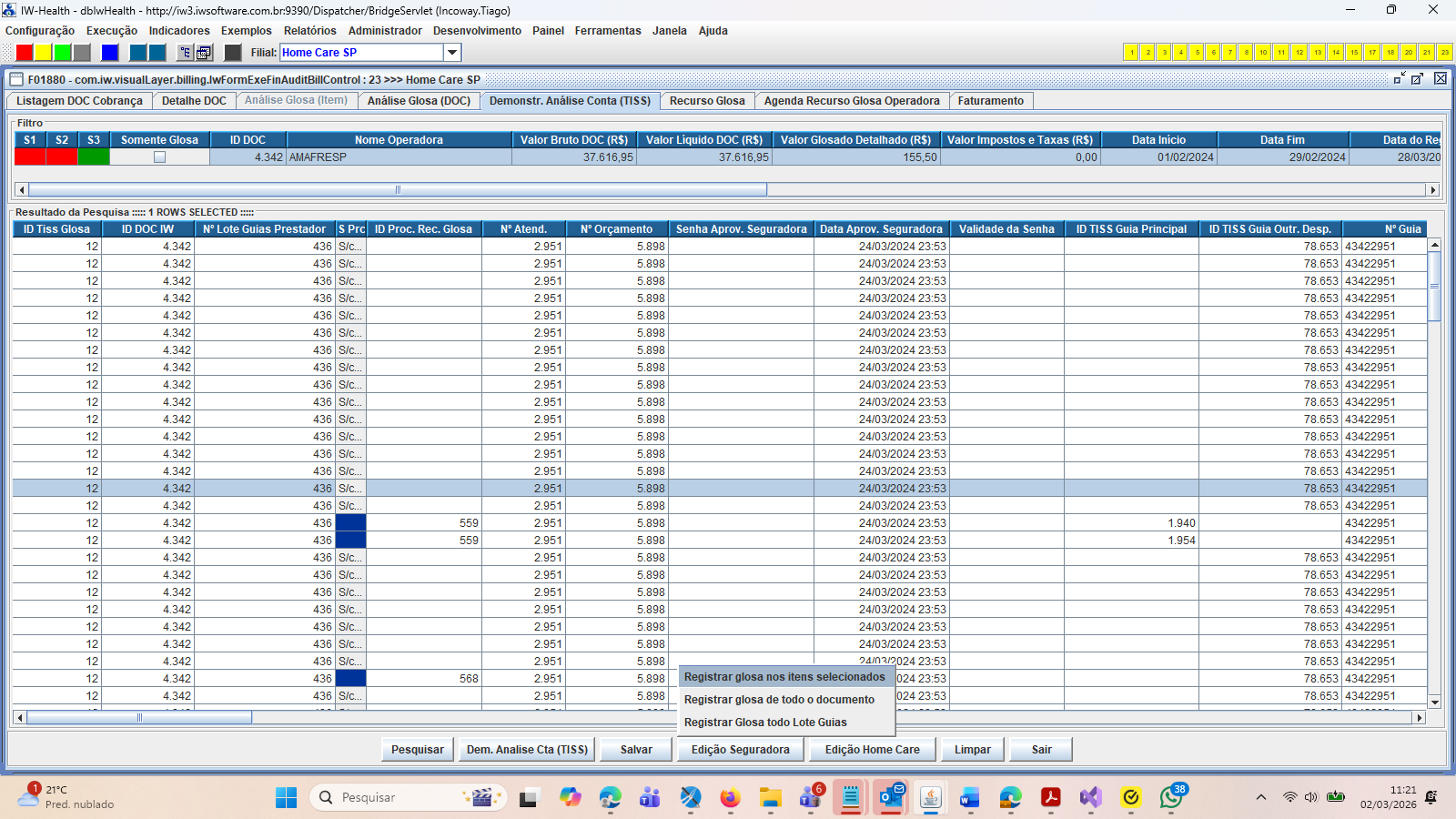Click the dark gray square toolbar icon
This screenshot has height=819, width=1456.
tap(233, 53)
